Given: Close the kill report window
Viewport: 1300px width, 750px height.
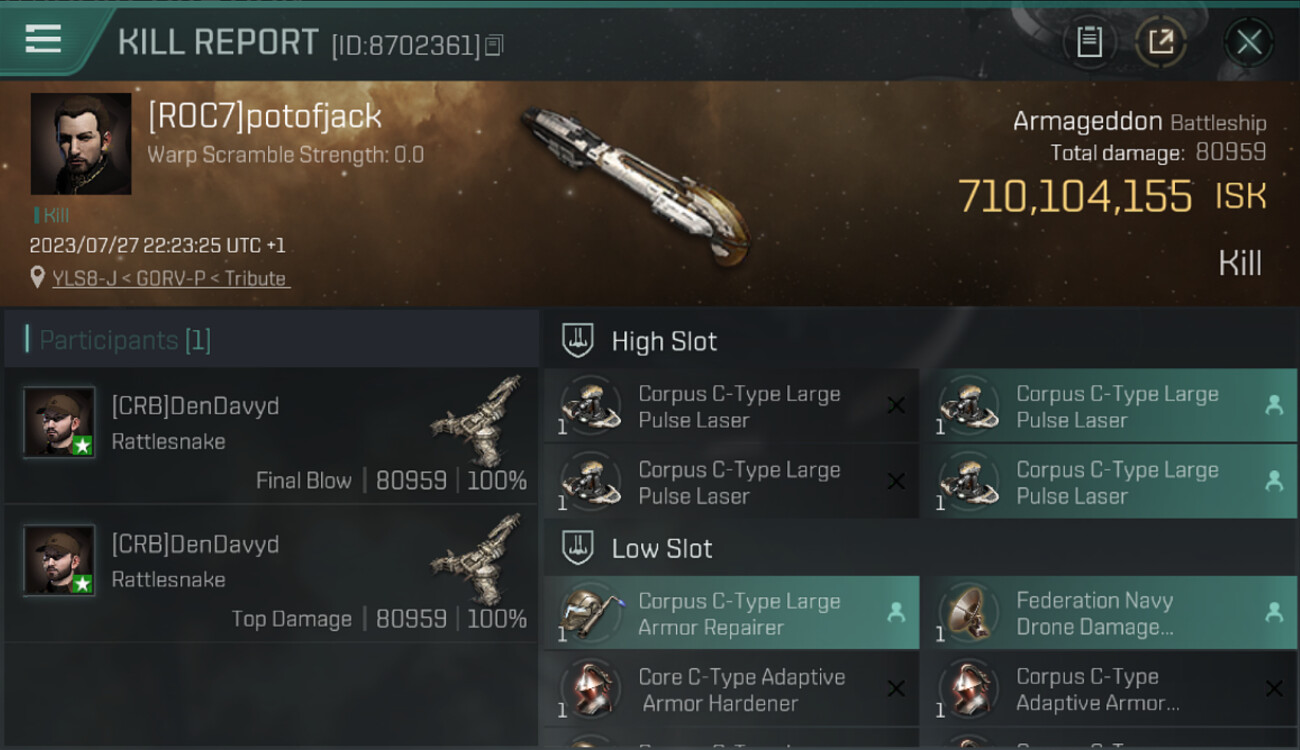Looking at the screenshot, I should pos(1249,42).
